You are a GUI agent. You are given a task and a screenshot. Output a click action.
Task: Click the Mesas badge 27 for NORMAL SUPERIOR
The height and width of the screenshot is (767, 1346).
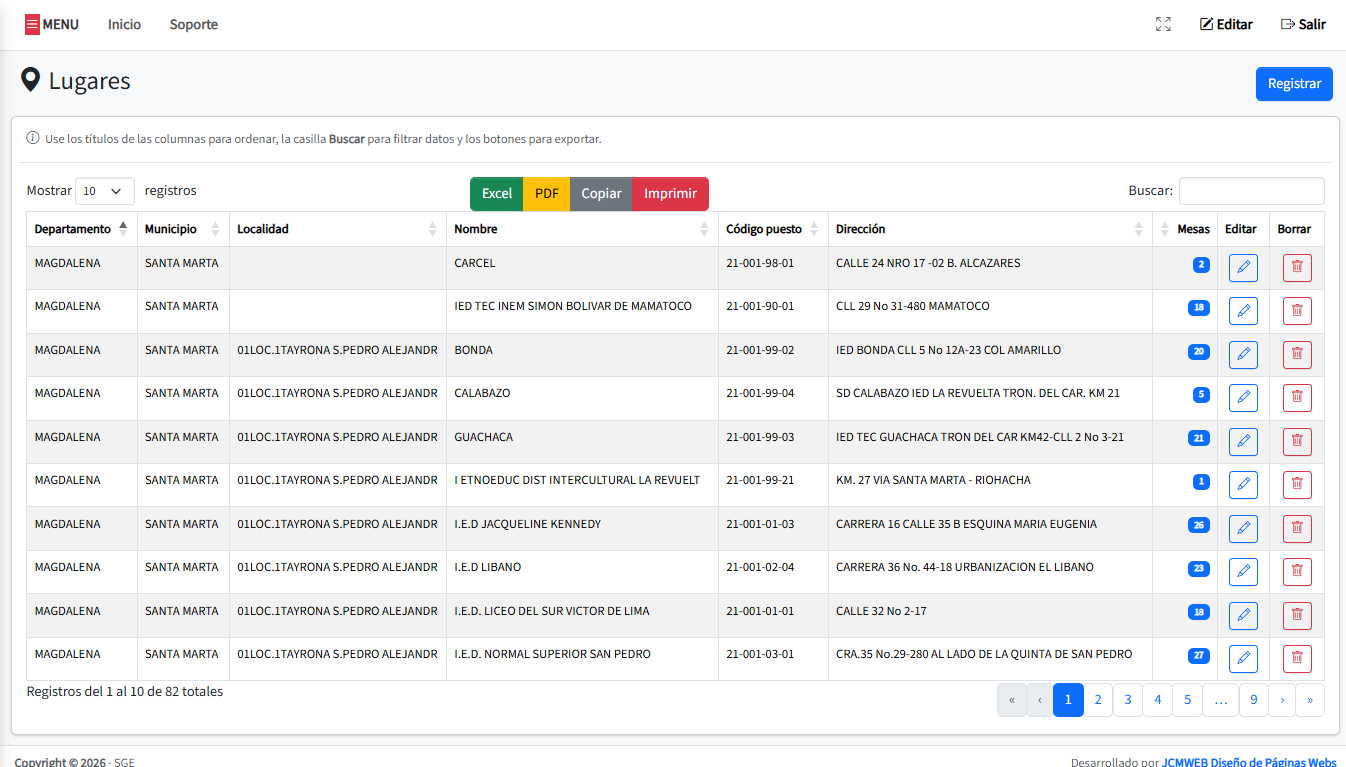coord(1198,656)
